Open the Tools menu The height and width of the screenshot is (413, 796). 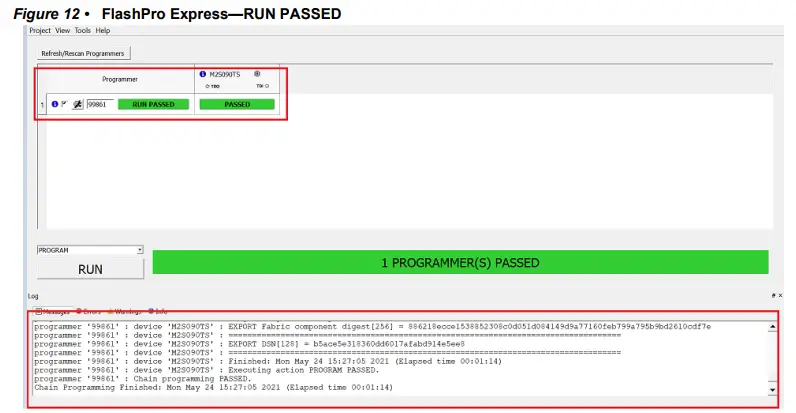(82, 30)
